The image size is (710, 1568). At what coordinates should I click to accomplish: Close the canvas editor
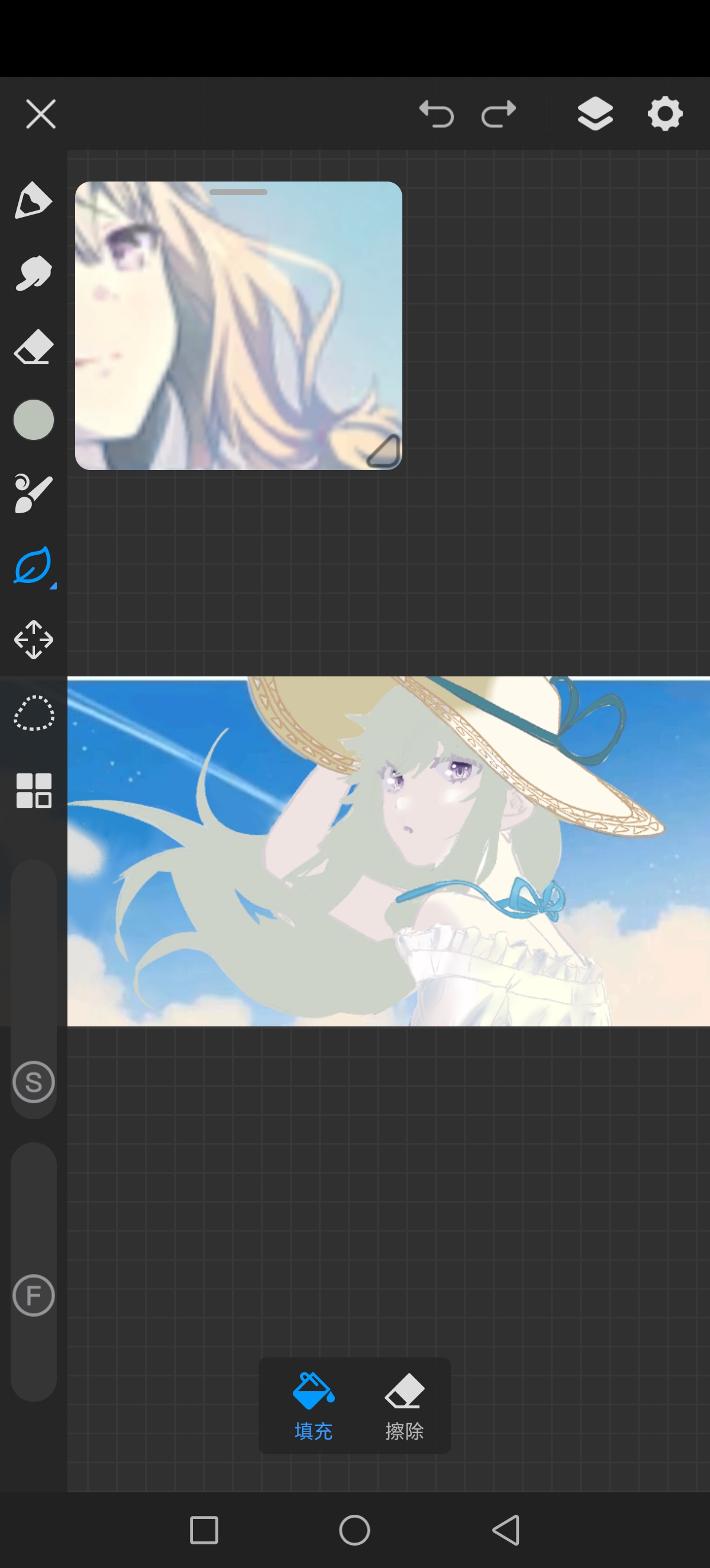point(41,114)
